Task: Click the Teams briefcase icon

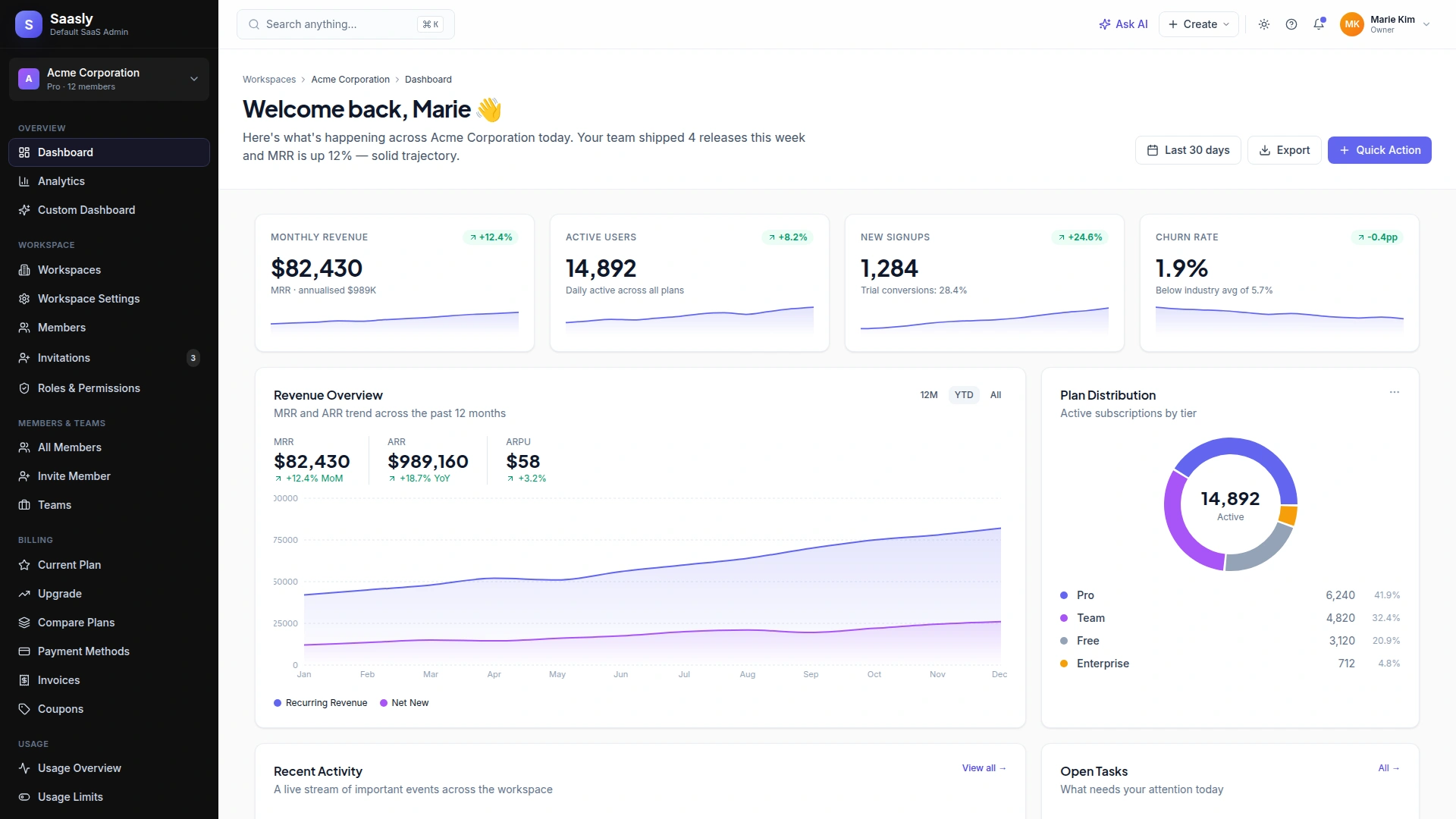Action: [x=24, y=505]
